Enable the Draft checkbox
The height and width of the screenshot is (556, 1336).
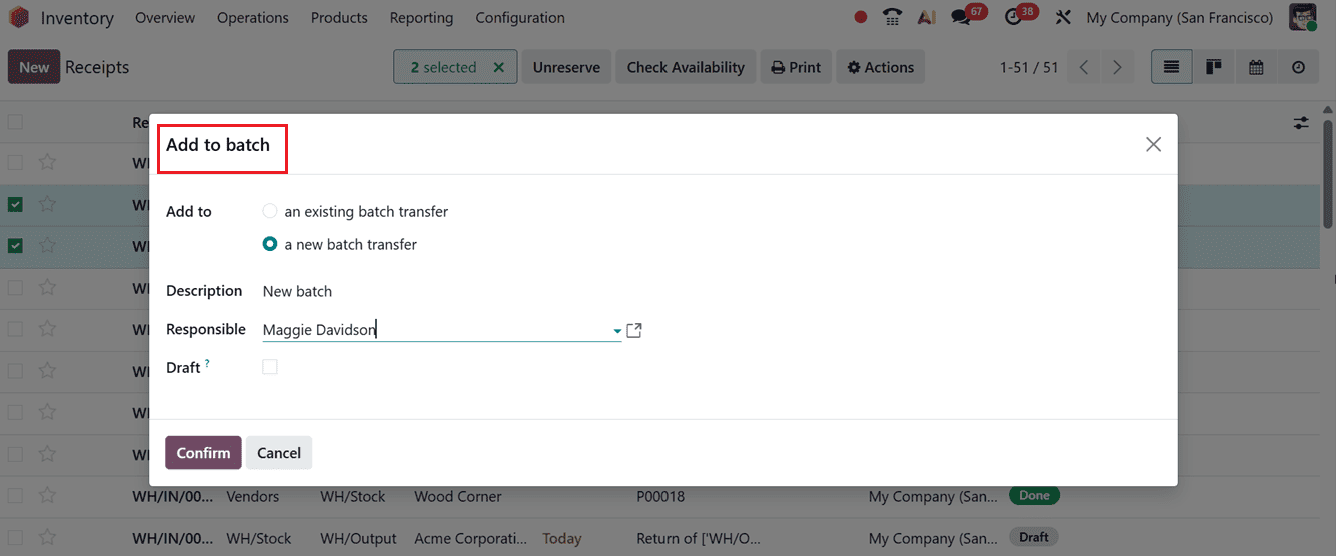tap(270, 367)
